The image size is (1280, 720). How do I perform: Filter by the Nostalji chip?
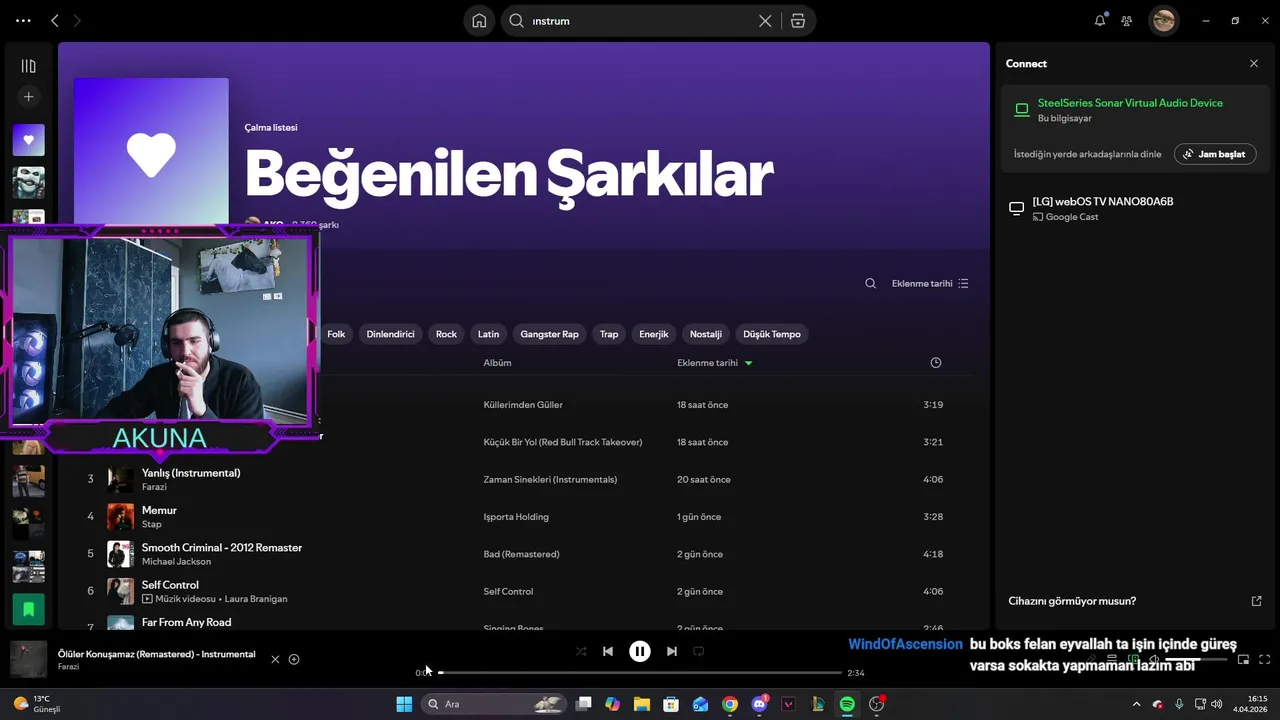pos(706,334)
